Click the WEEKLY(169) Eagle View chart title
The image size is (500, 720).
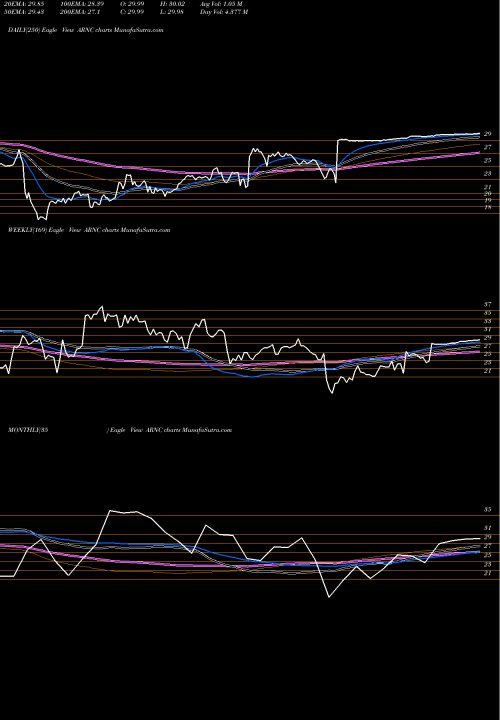pyautogui.click(x=89, y=230)
